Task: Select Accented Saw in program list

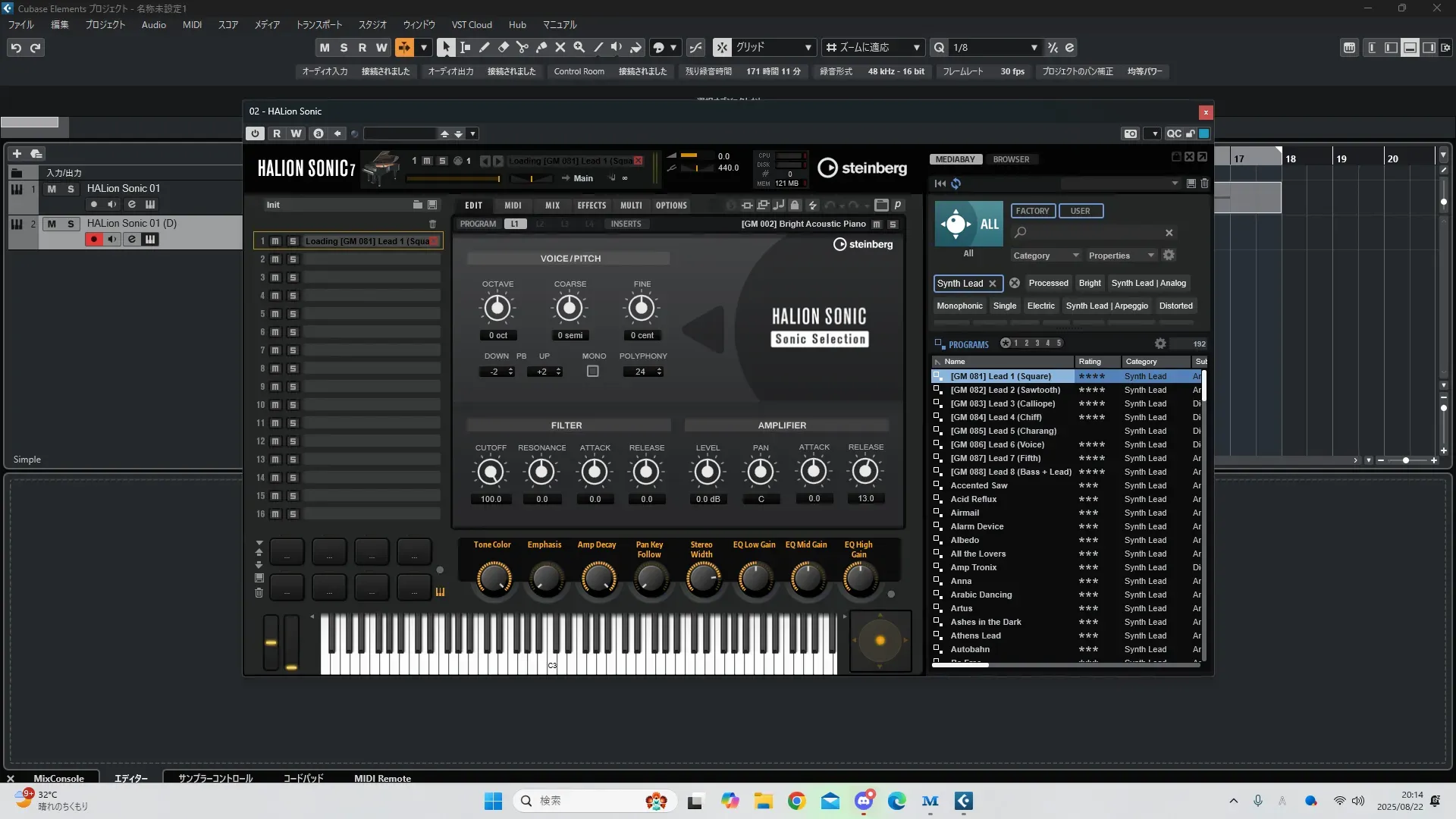Action: (979, 485)
